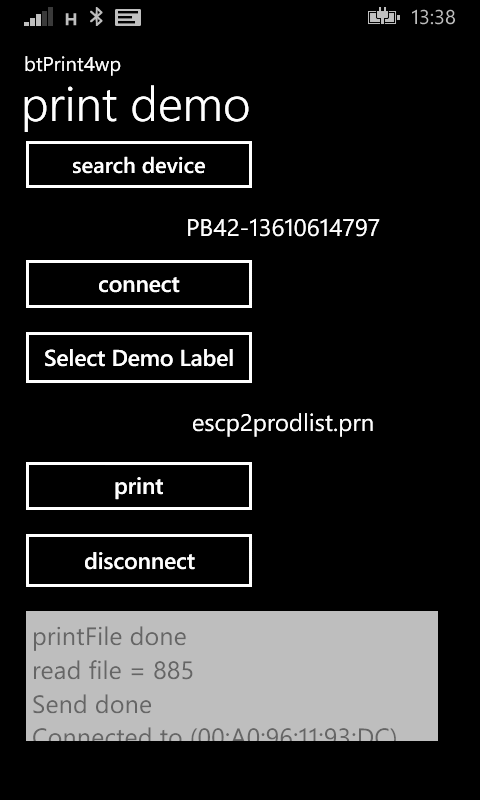Select the PB42-13610614797 device name
Screen dimensions: 480x800
tap(283, 228)
